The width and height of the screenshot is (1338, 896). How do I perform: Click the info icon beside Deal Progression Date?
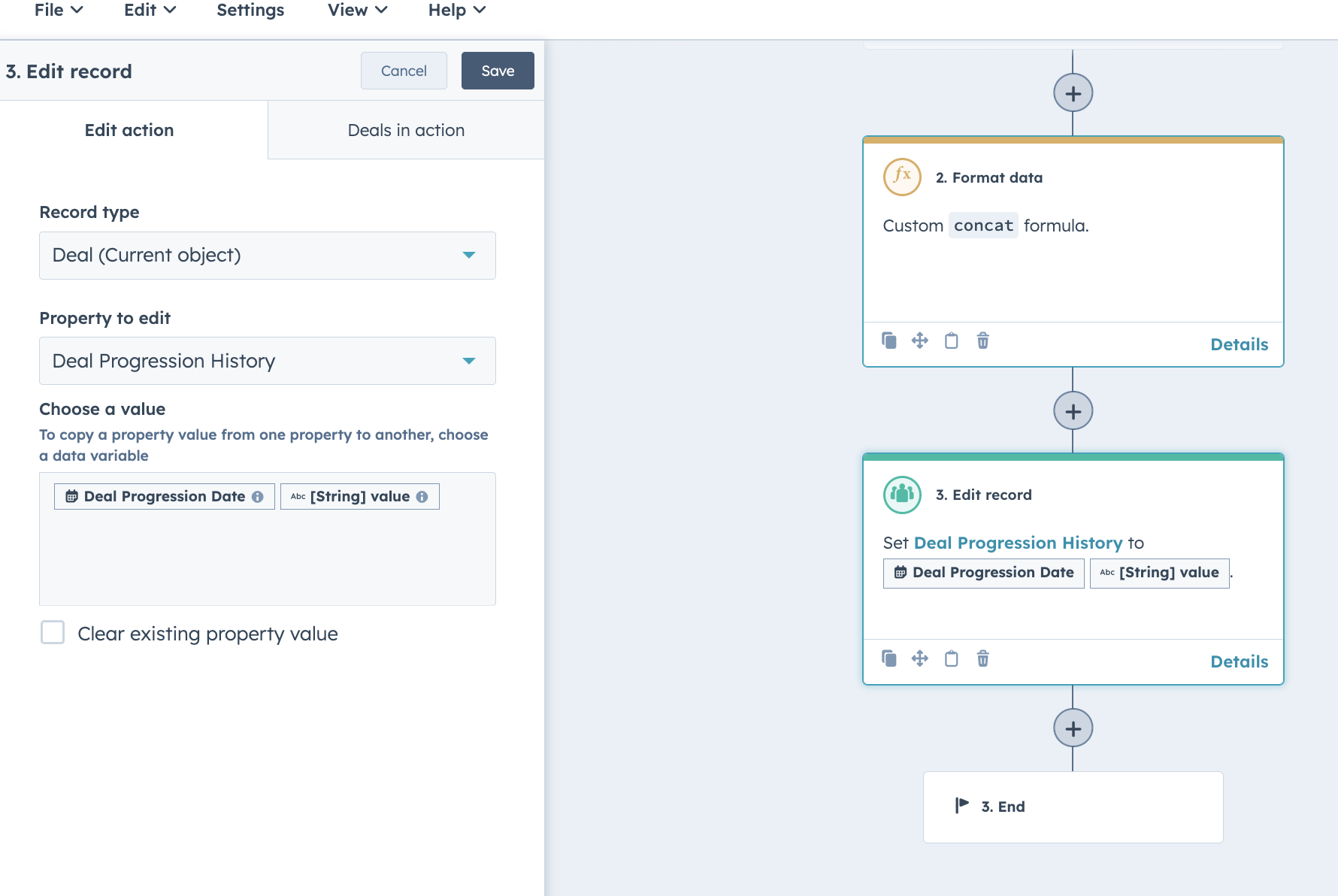coord(259,496)
